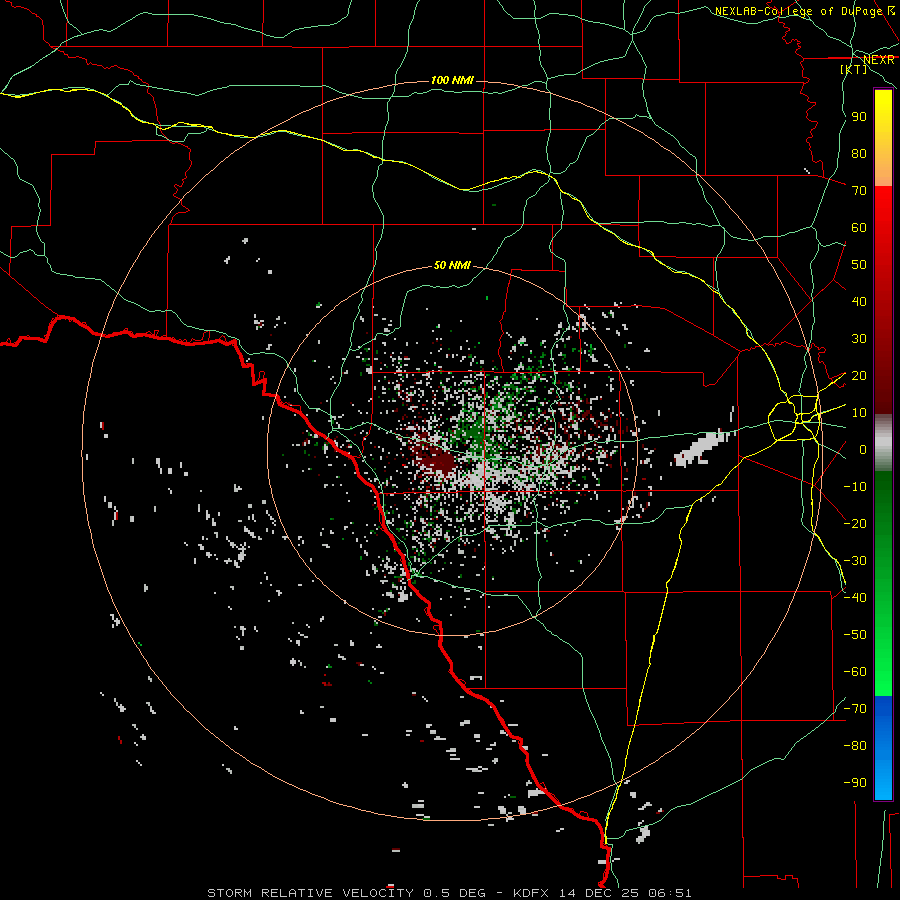Click the -70 scale label
The height and width of the screenshot is (900, 900).
pos(855,709)
